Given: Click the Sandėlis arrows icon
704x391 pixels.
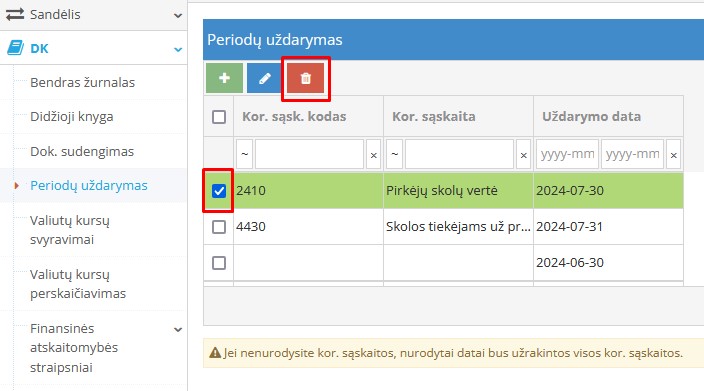Looking at the screenshot, I should pyautogui.click(x=15, y=14).
